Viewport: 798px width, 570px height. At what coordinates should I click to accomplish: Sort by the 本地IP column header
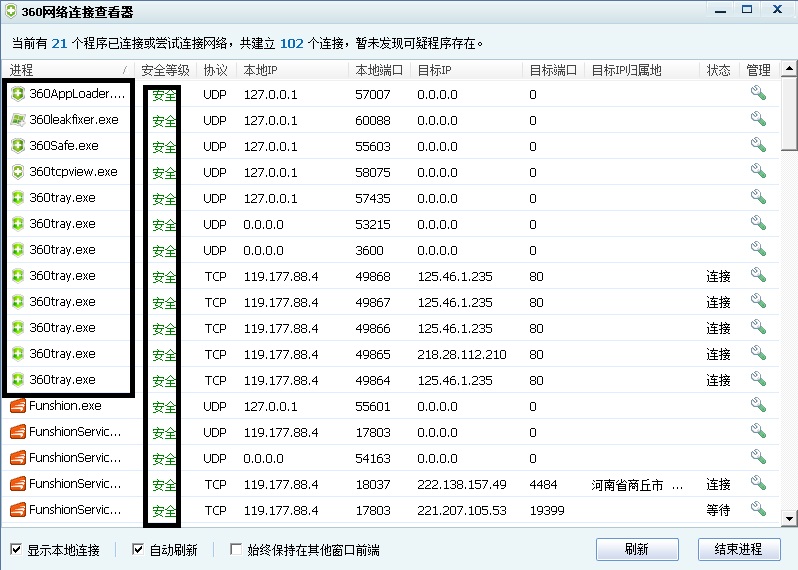pos(292,70)
